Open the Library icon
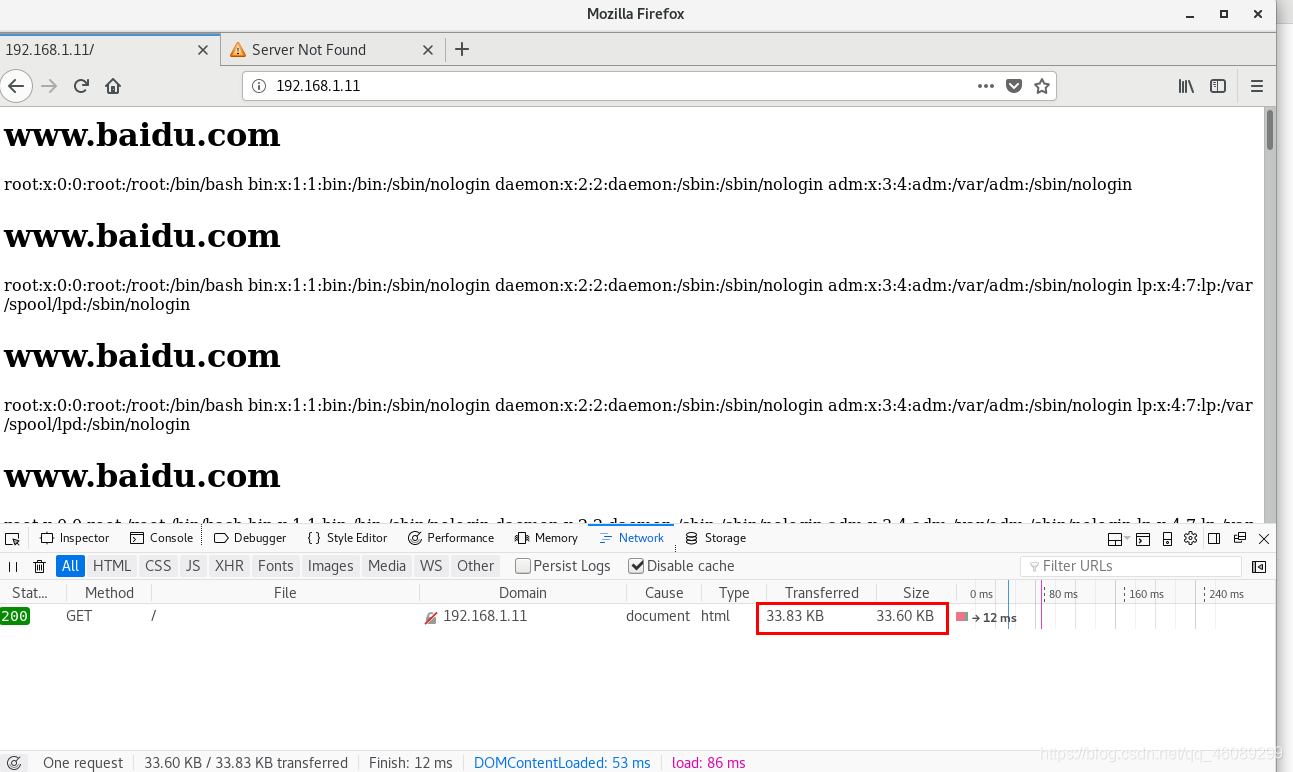 click(x=1186, y=86)
